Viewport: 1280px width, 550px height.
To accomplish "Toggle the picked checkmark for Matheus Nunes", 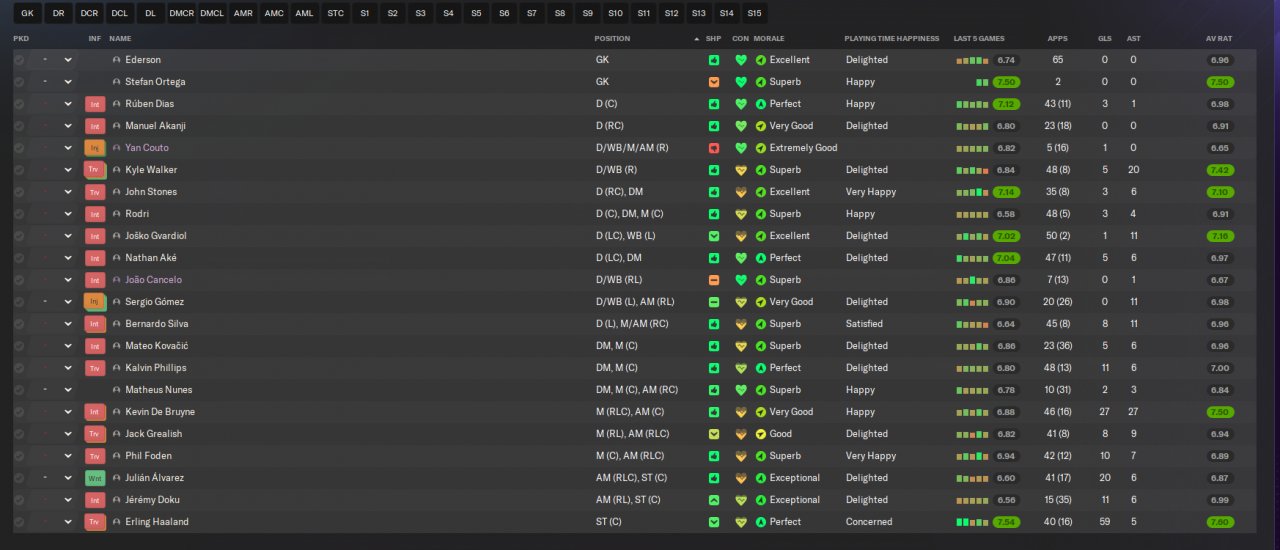I will click(x=19, y=390).
